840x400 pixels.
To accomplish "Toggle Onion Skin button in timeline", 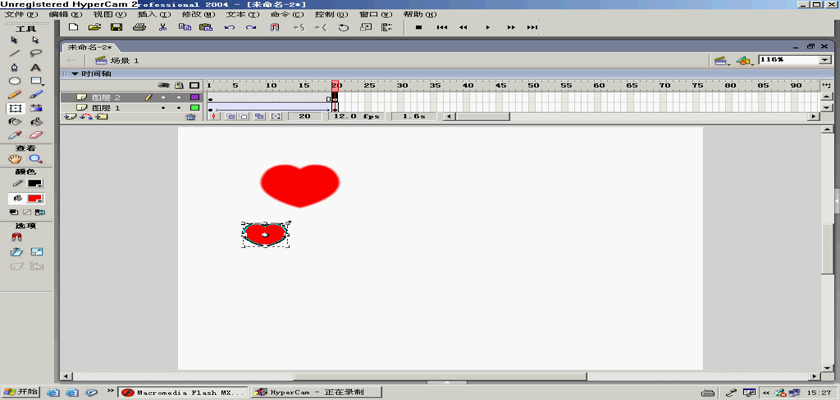I will coord(230,116).
